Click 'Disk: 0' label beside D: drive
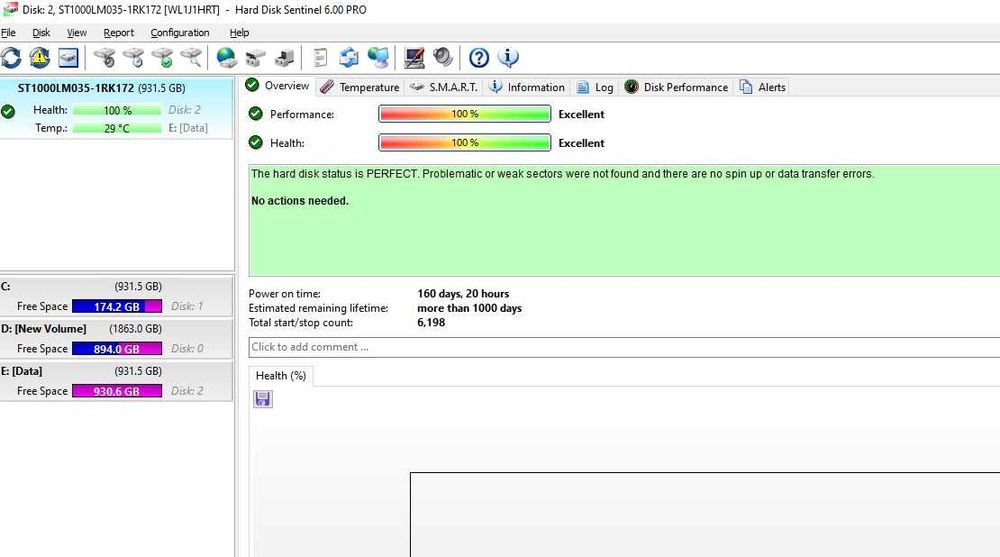The height and width of the screenshot is (557, 1000). point(187,348)
